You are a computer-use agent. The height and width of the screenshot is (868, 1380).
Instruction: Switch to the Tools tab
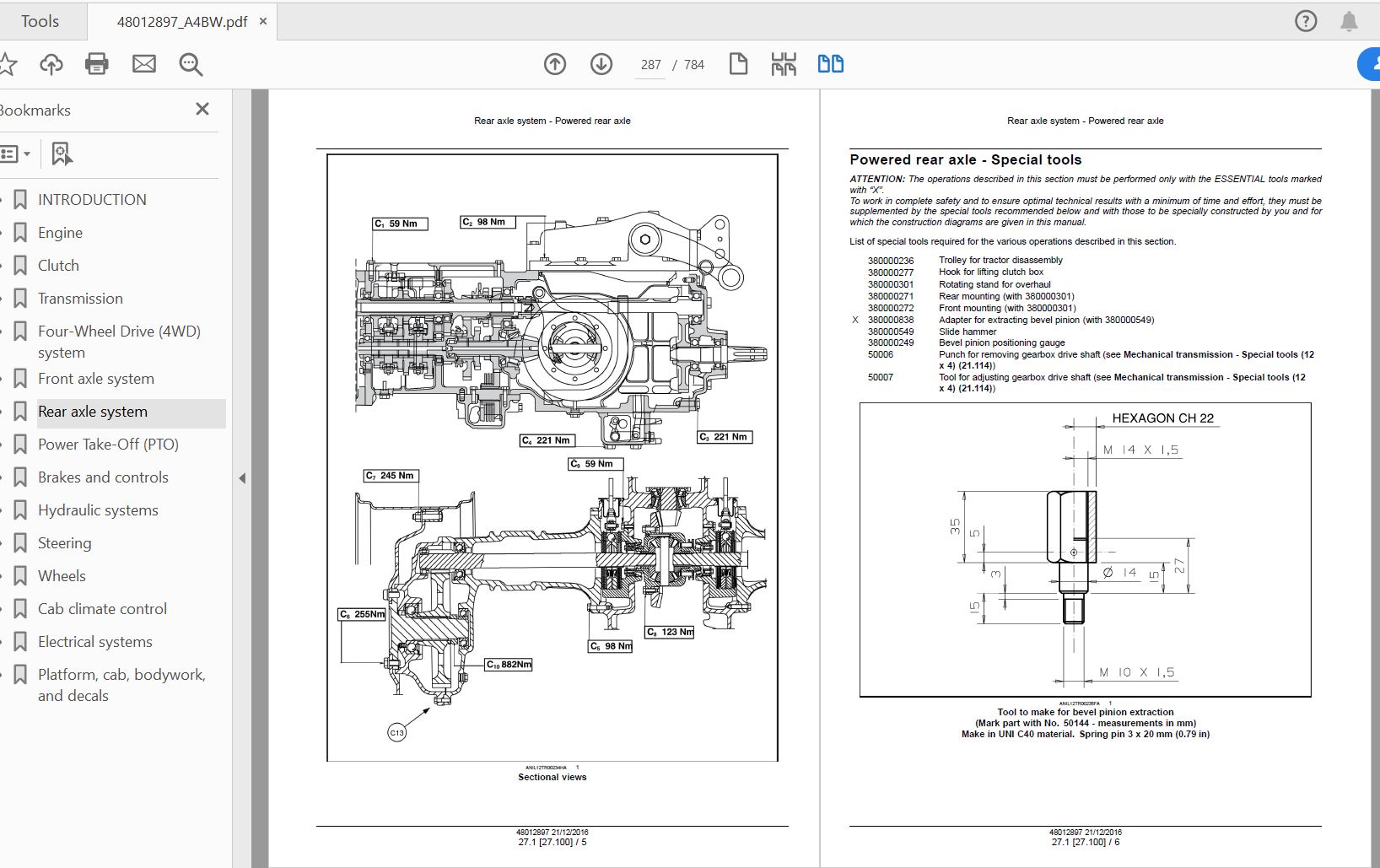coord(40,21)
